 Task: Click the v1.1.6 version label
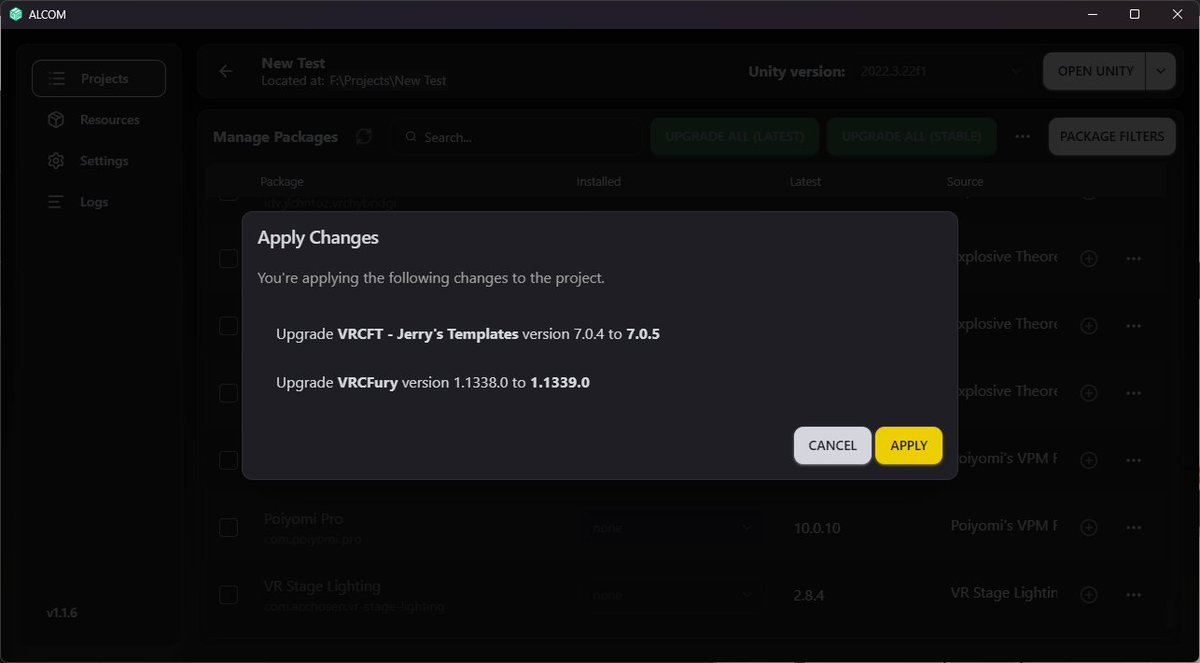(x=61, y=612)
